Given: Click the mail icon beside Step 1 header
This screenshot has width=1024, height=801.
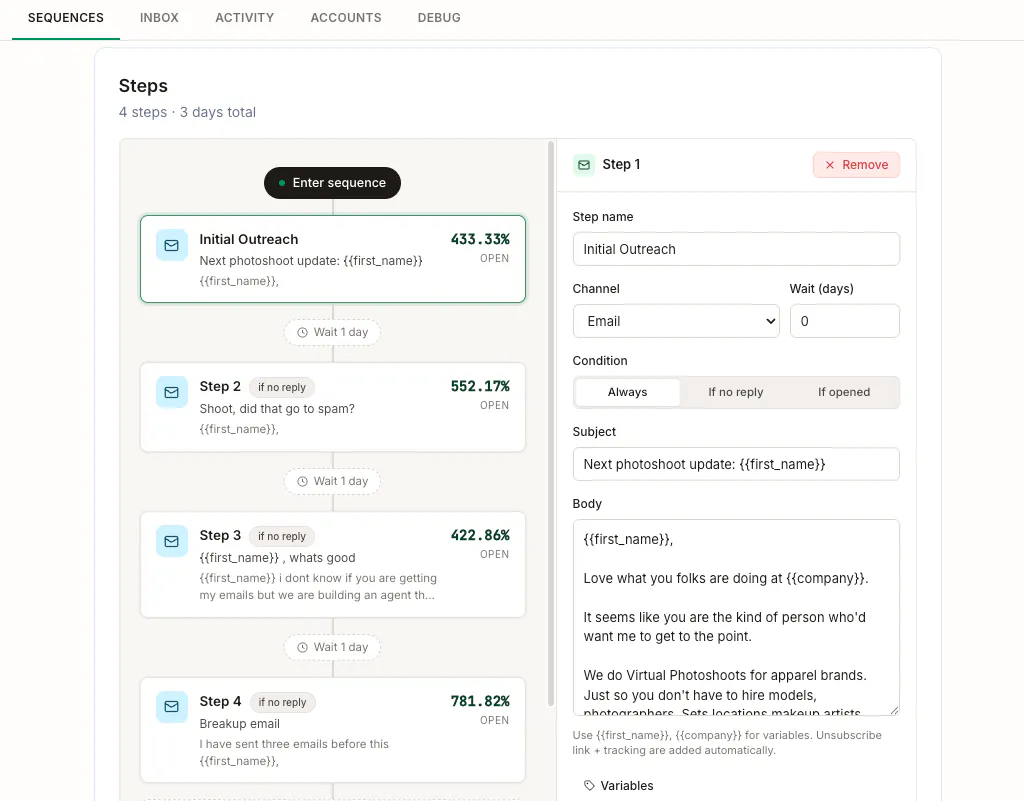Looking at the screenshot, I should tap(584, 165).
